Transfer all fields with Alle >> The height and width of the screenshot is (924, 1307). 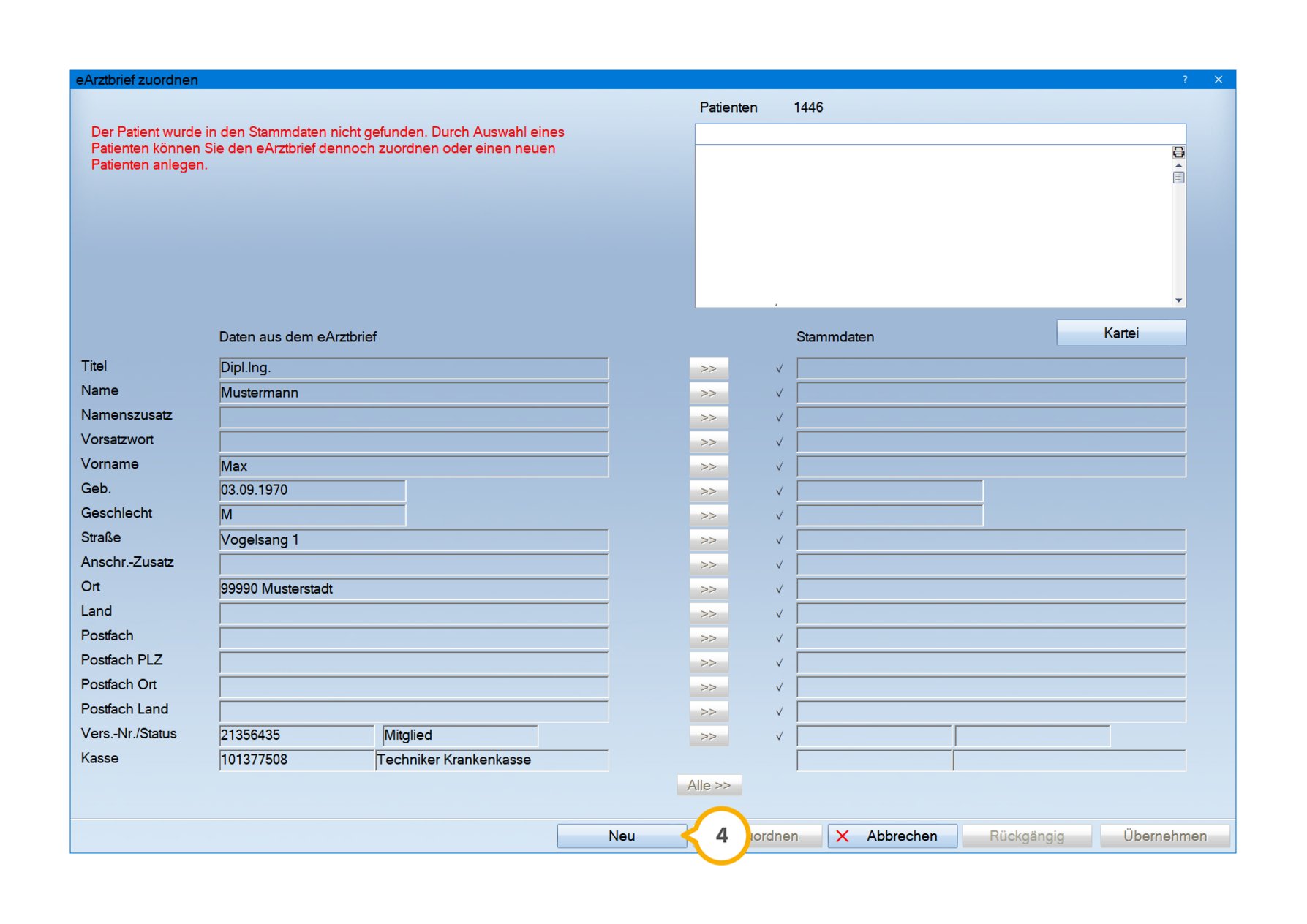tap(709, 785)
